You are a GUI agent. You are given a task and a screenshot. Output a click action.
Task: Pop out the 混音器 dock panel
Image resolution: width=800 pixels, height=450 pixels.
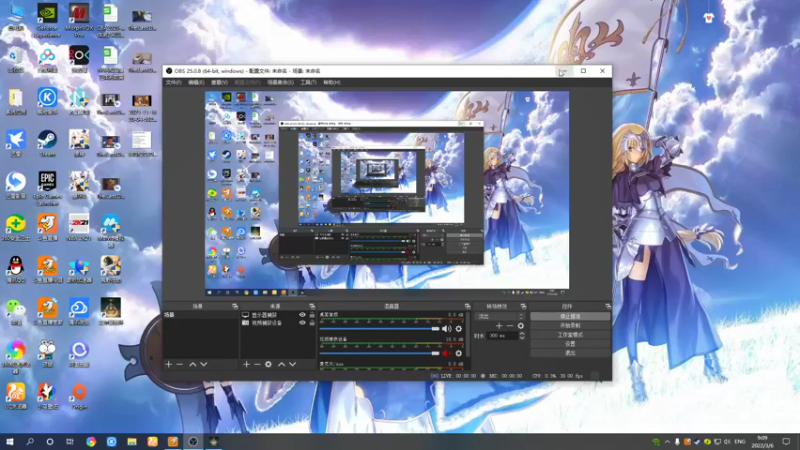click(467, 306)
